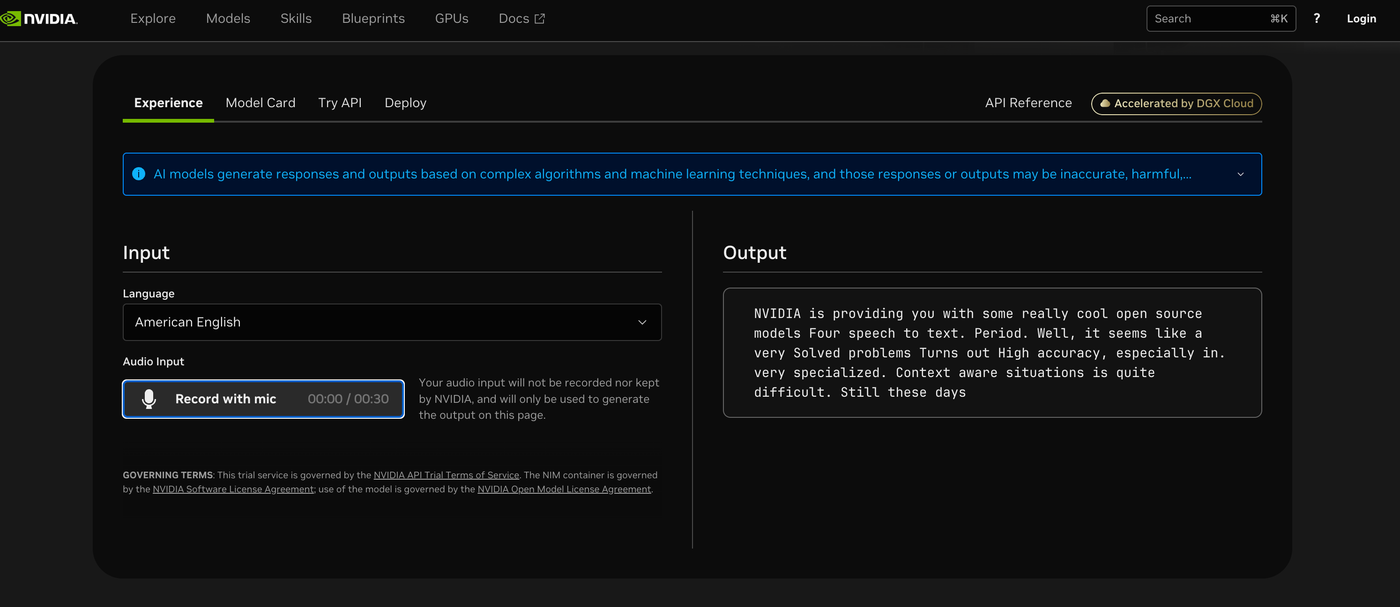1400x607 pixels.
Task: Click the info icon in the blue banner
Action: pyautogui.click(x=139, y=174)
